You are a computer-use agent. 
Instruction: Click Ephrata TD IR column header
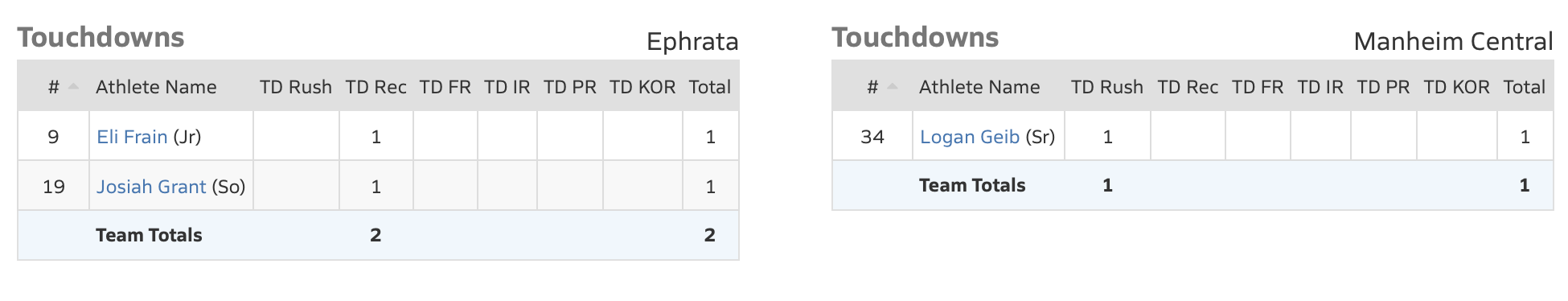(507, 87)
